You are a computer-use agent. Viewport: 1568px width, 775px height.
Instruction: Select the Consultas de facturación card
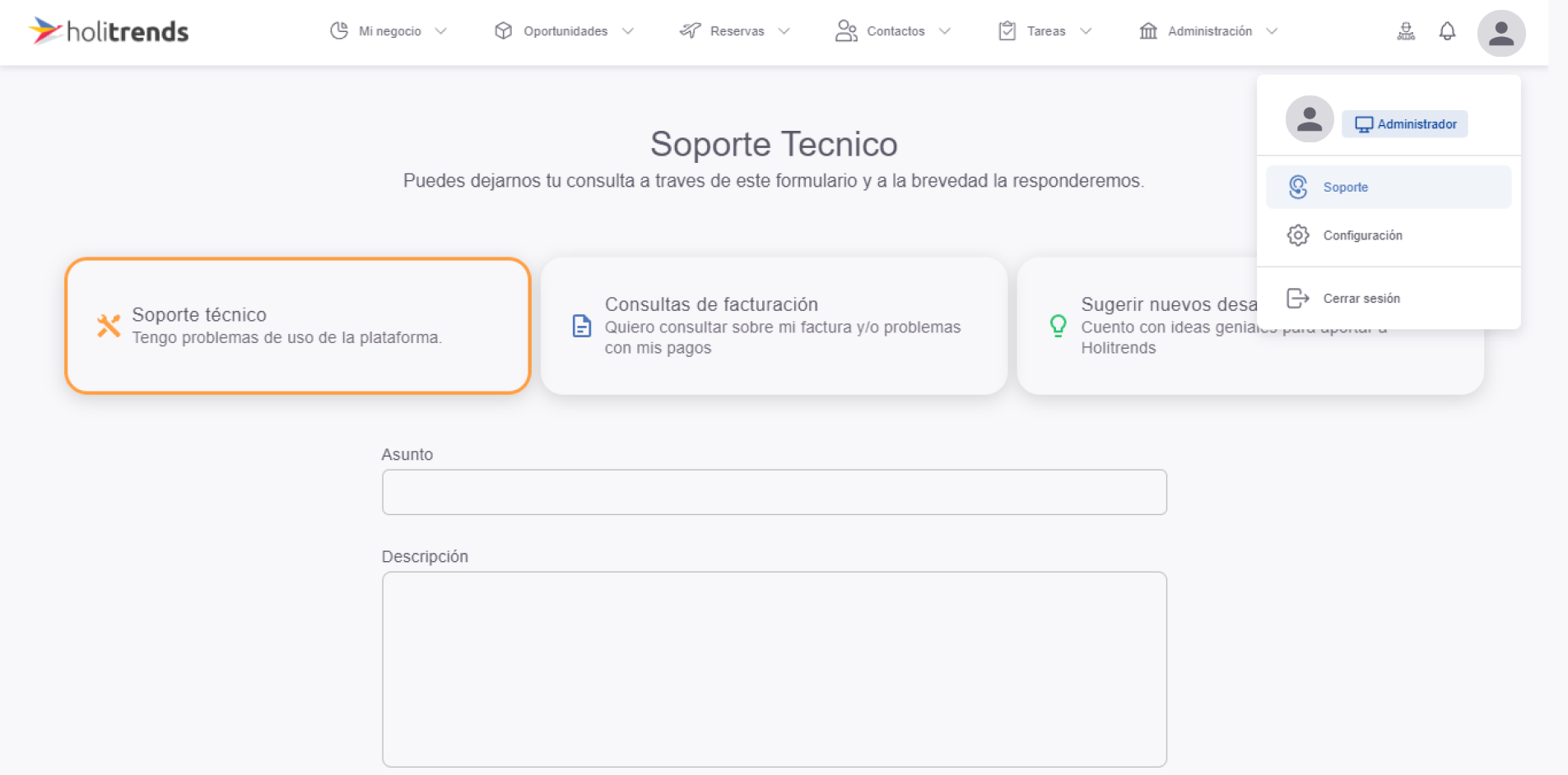774,326
